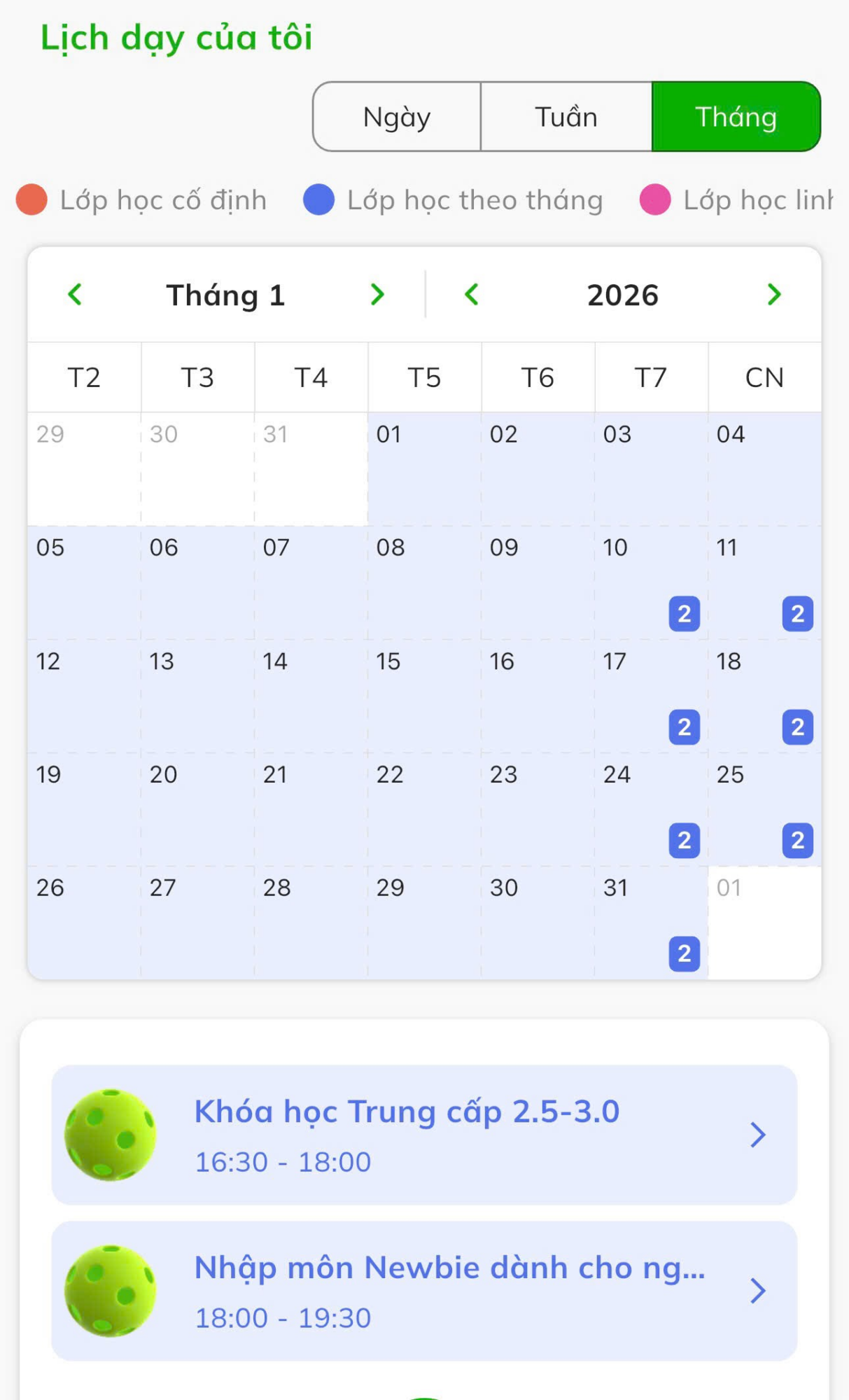Go to next month arrow
This screenshot has width=849, height=1400.
click(x=377, y=295)
